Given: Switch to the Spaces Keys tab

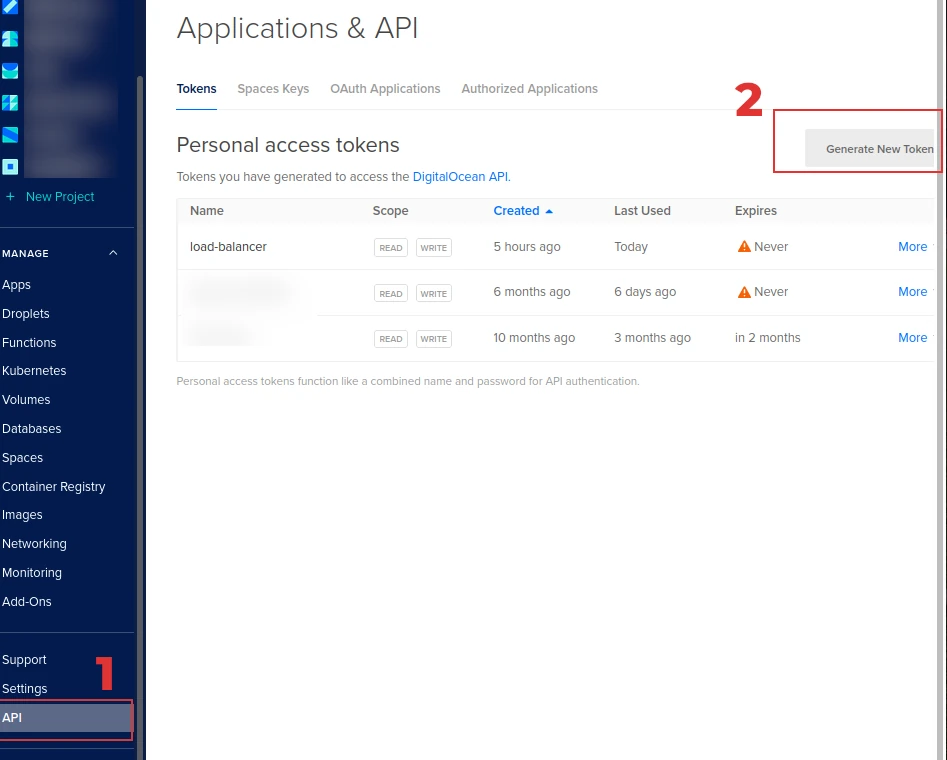Looking at the screenshot, I should click(x=273, y=89).
